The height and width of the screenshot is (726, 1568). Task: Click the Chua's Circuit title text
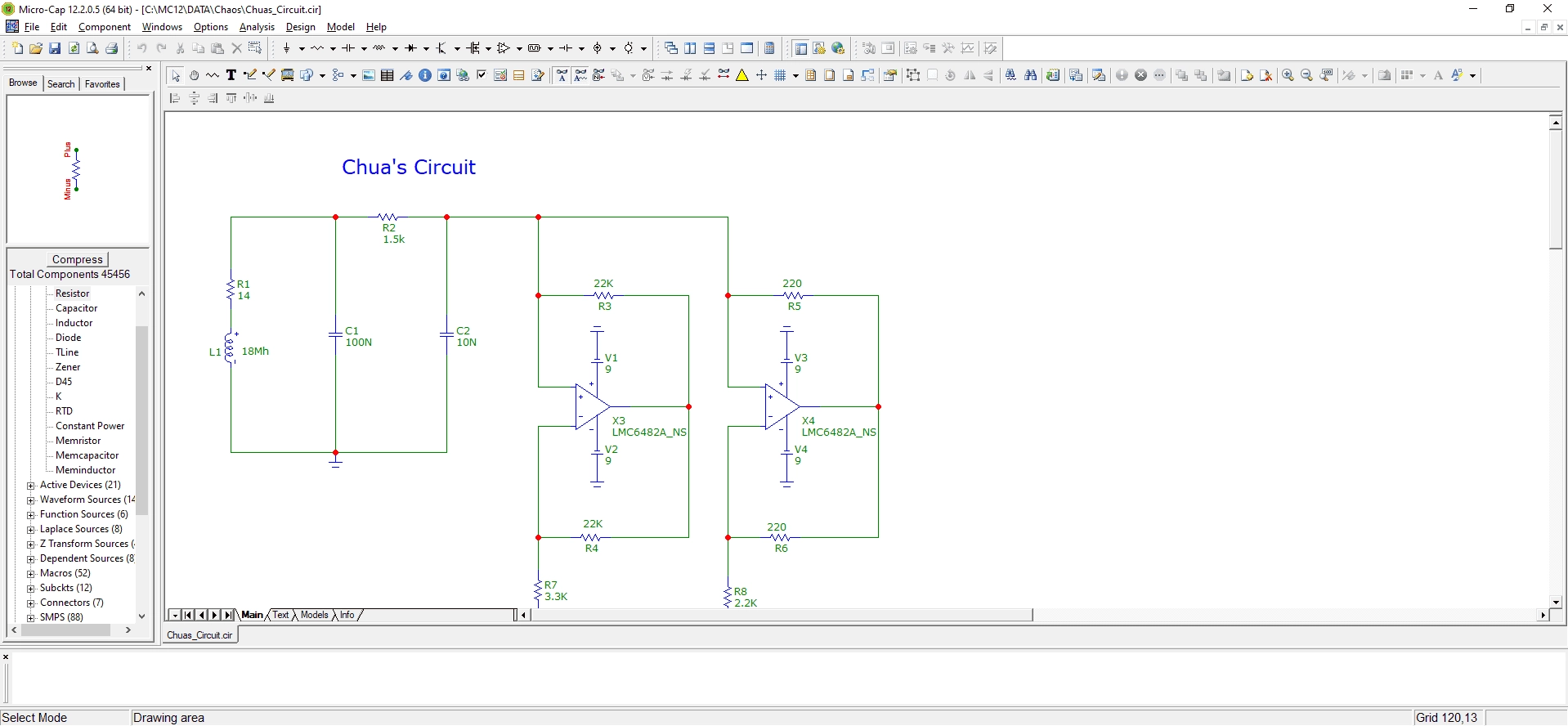(409, 168)
